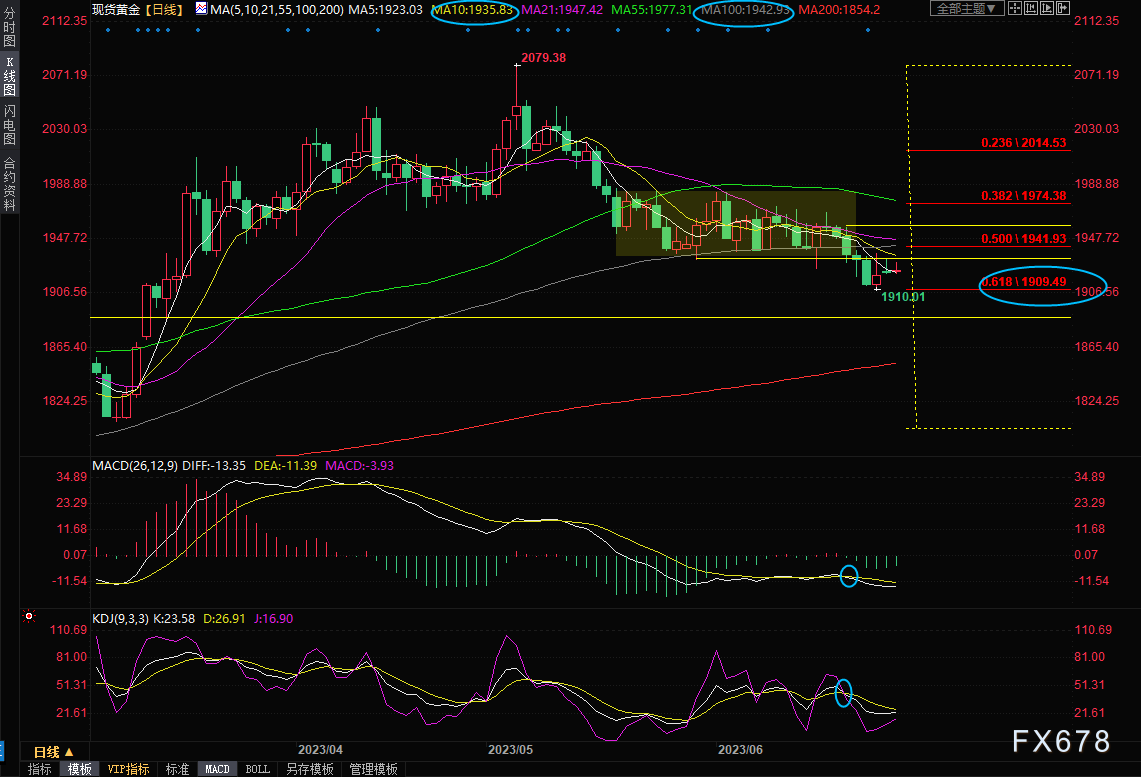Toggle the MACD indicator button
Viewport: 1141px width, 777px height.
coord(217,769)
